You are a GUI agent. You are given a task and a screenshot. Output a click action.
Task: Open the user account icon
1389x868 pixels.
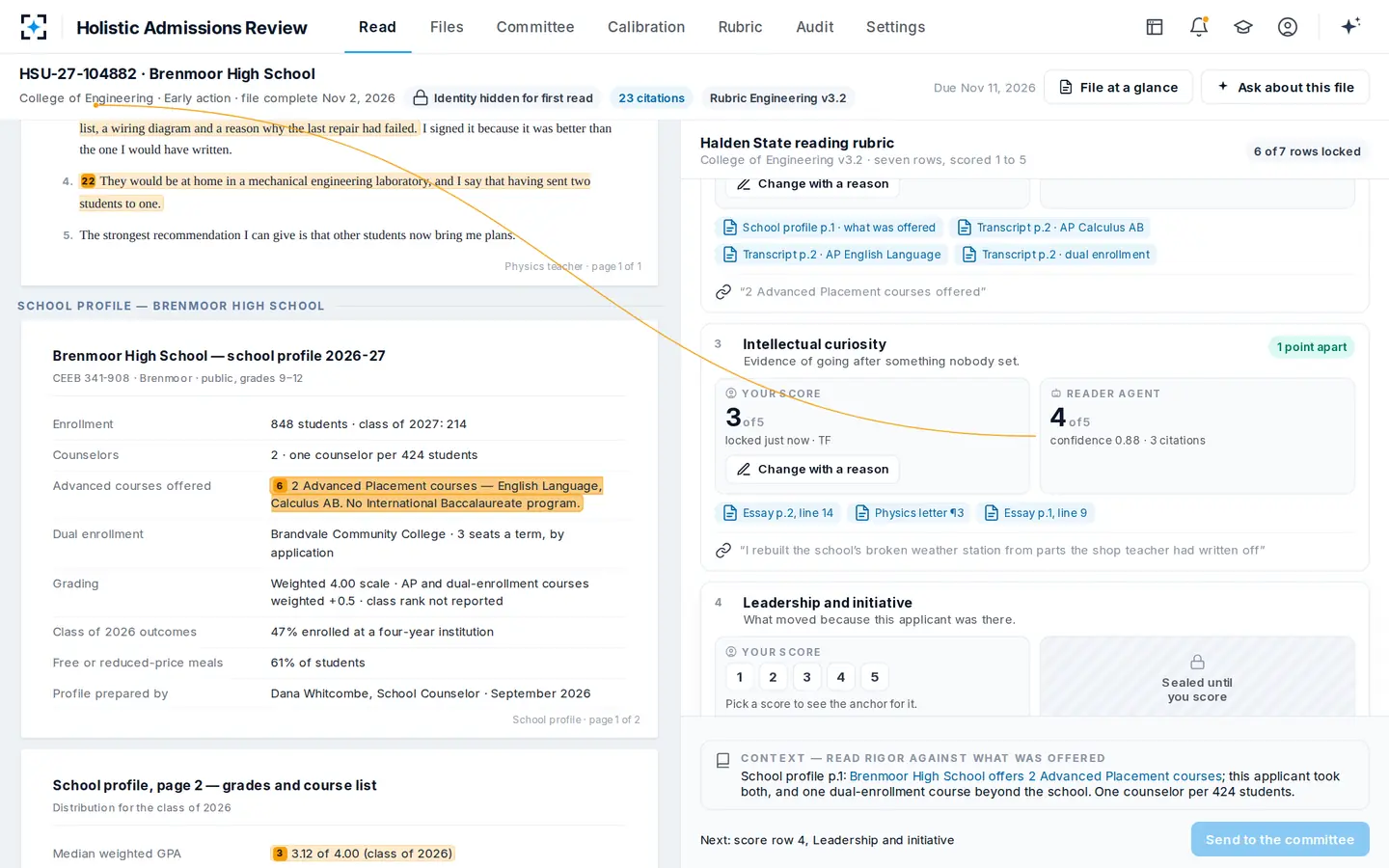[x=1288, y=27]
